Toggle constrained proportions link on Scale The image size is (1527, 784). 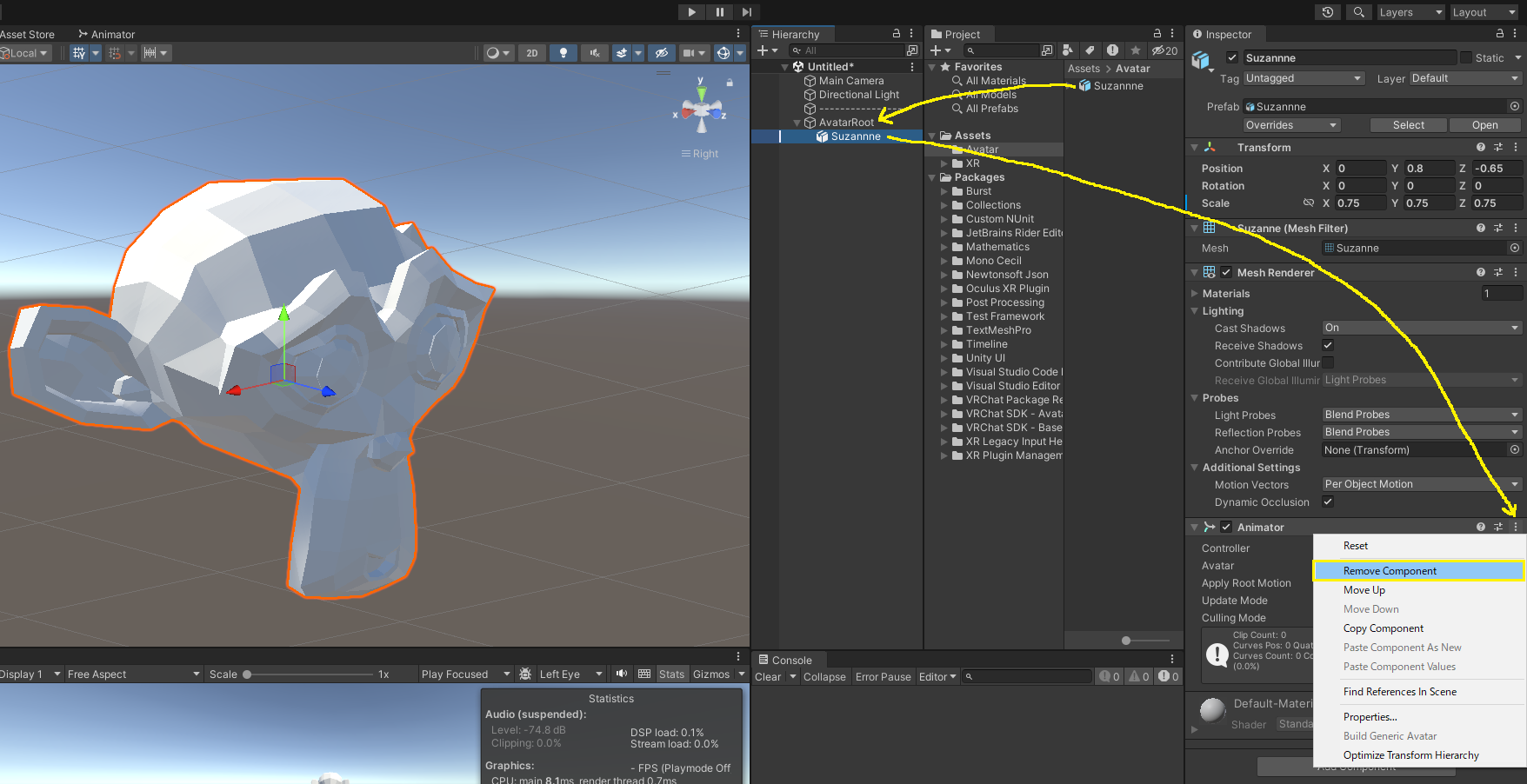pos(1309,203)
